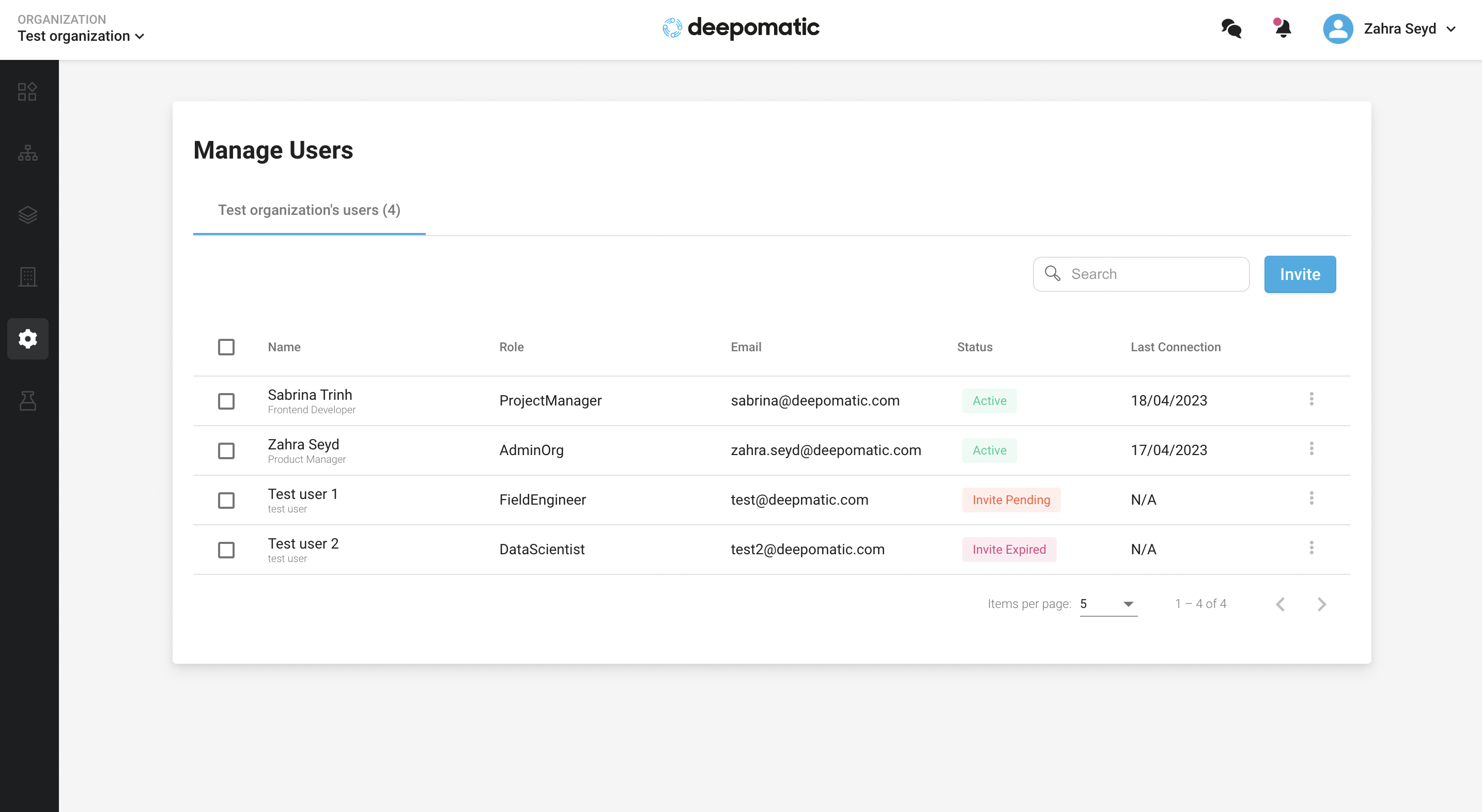The height and width of the screenshot is (812, 1482).
Task: Check the Test user 2 checkbox
Action: [226, 550]
